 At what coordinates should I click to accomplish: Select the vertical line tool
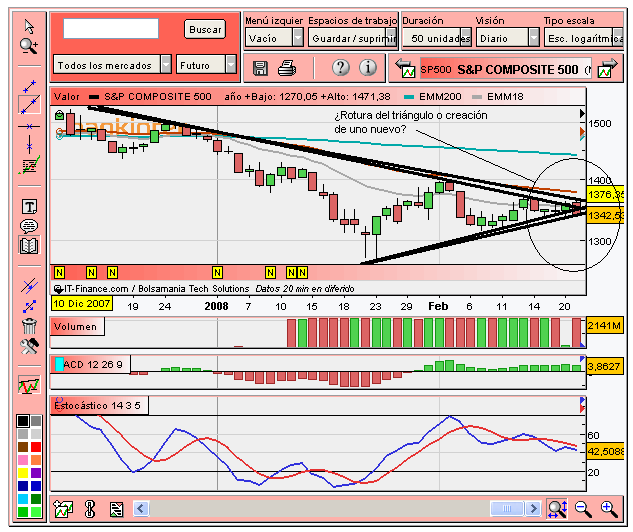pos(29,144)
